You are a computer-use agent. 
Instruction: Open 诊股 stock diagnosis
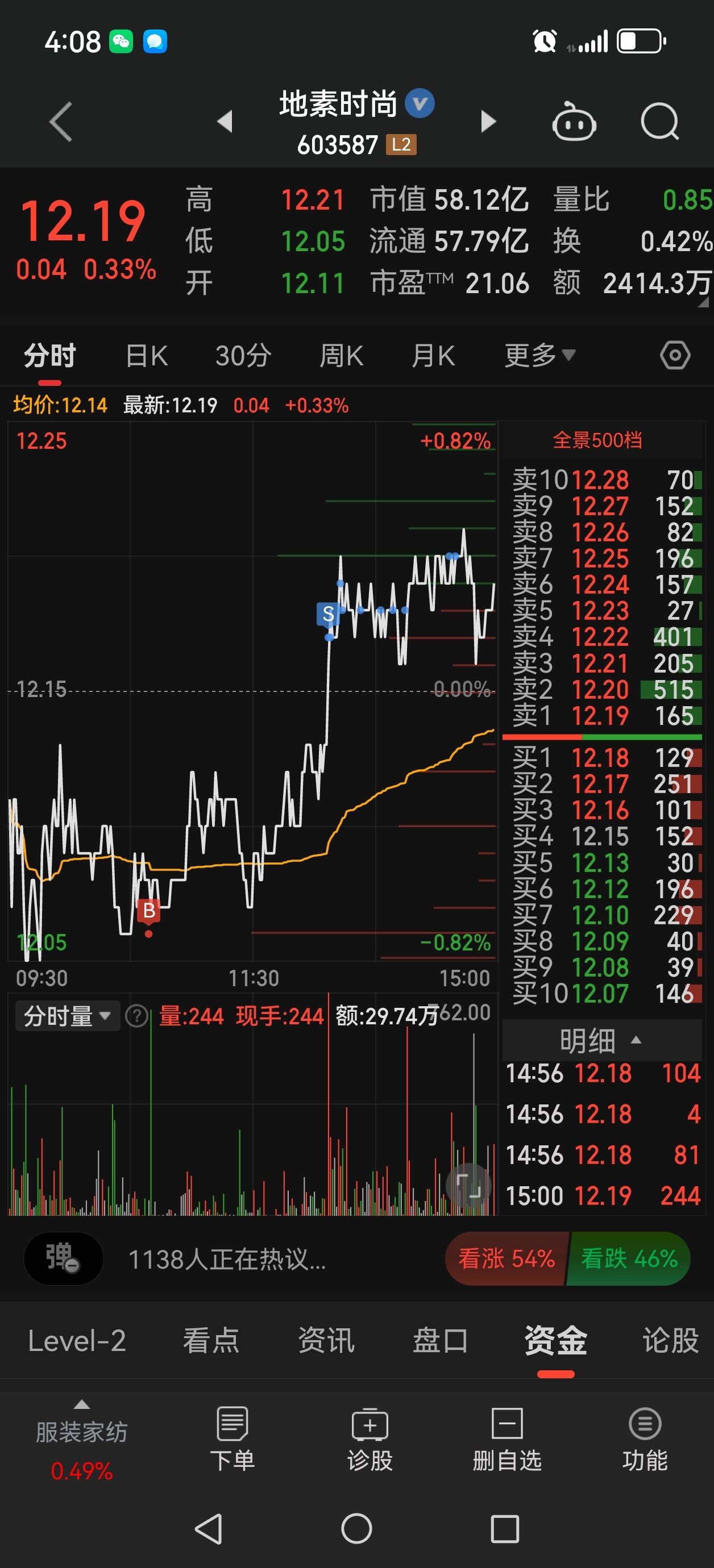pos(370,1439)
